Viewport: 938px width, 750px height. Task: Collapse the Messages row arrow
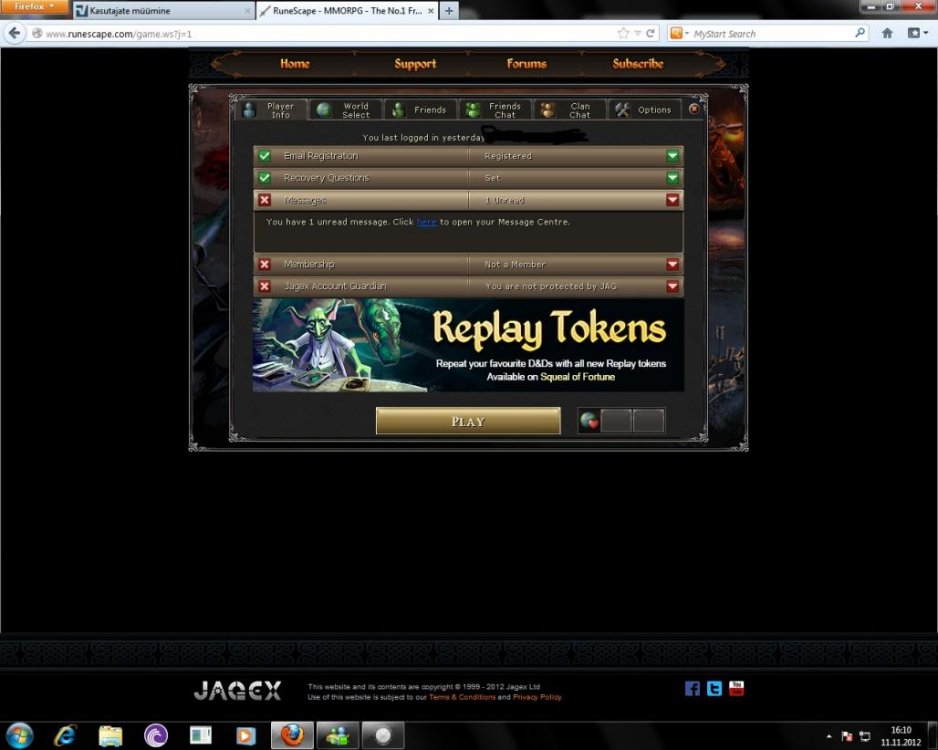point(672,200)
